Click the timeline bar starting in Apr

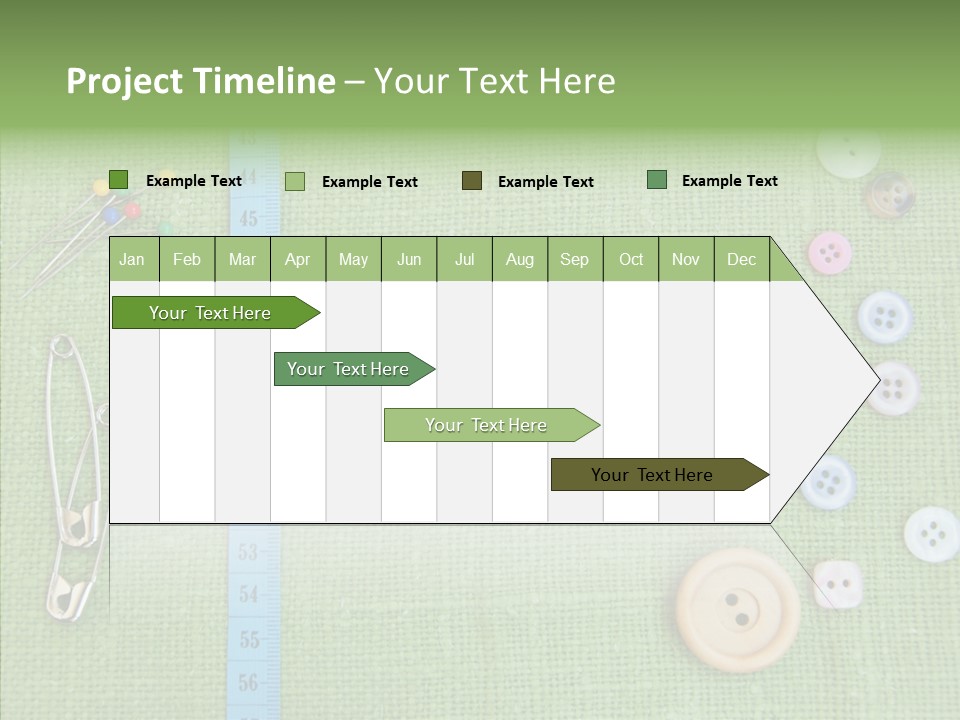pyautogui.click(x=348, y=369)
